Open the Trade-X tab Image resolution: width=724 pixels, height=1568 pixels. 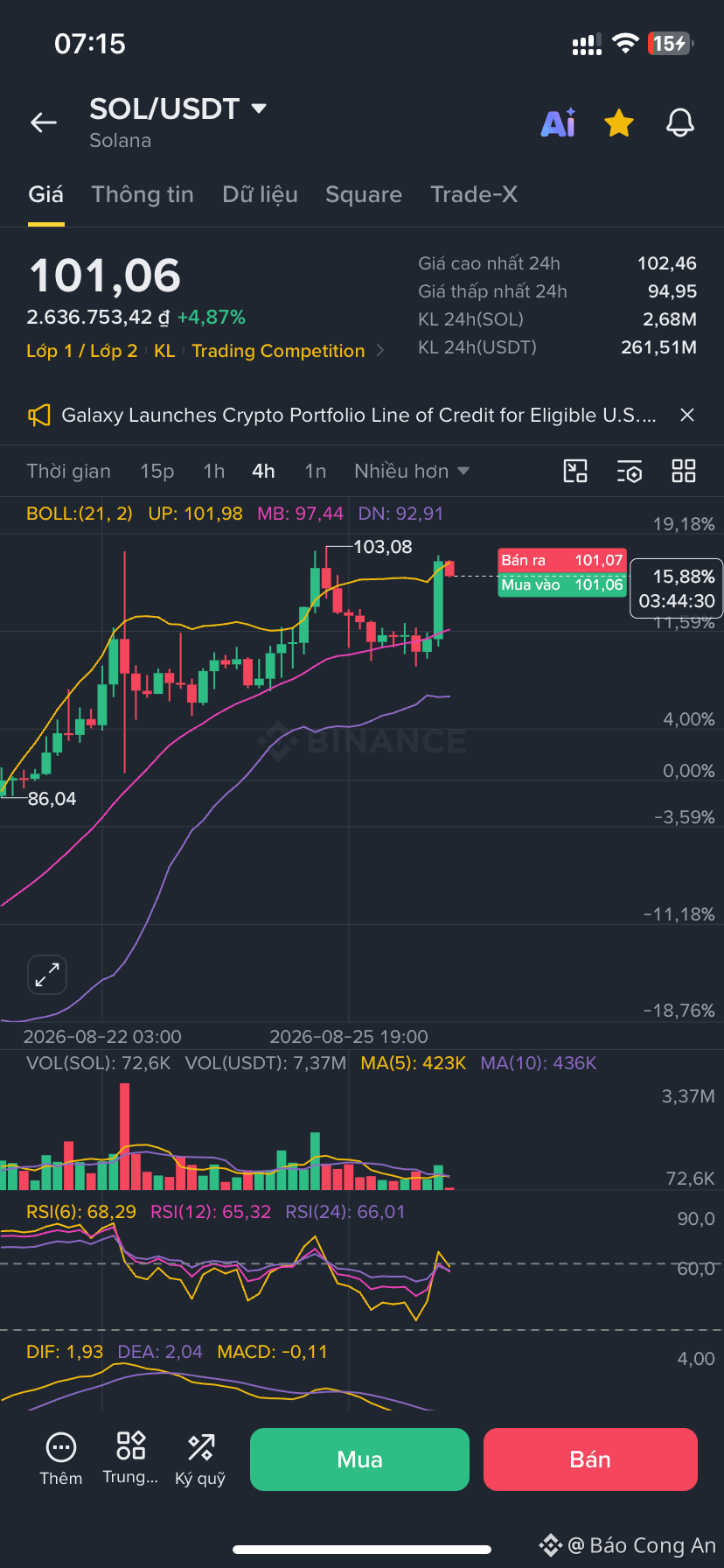[x=474, y=194]
